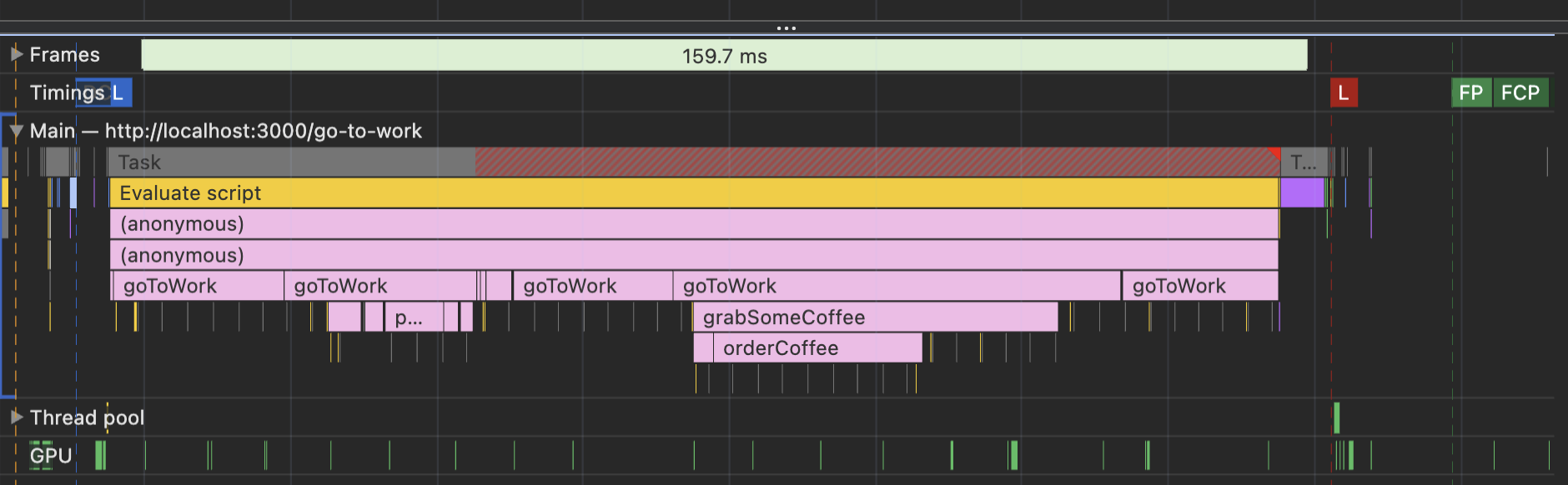
Task: Click the orange dashed DOMContentLoaded marker line
Action: coord(14,250)
